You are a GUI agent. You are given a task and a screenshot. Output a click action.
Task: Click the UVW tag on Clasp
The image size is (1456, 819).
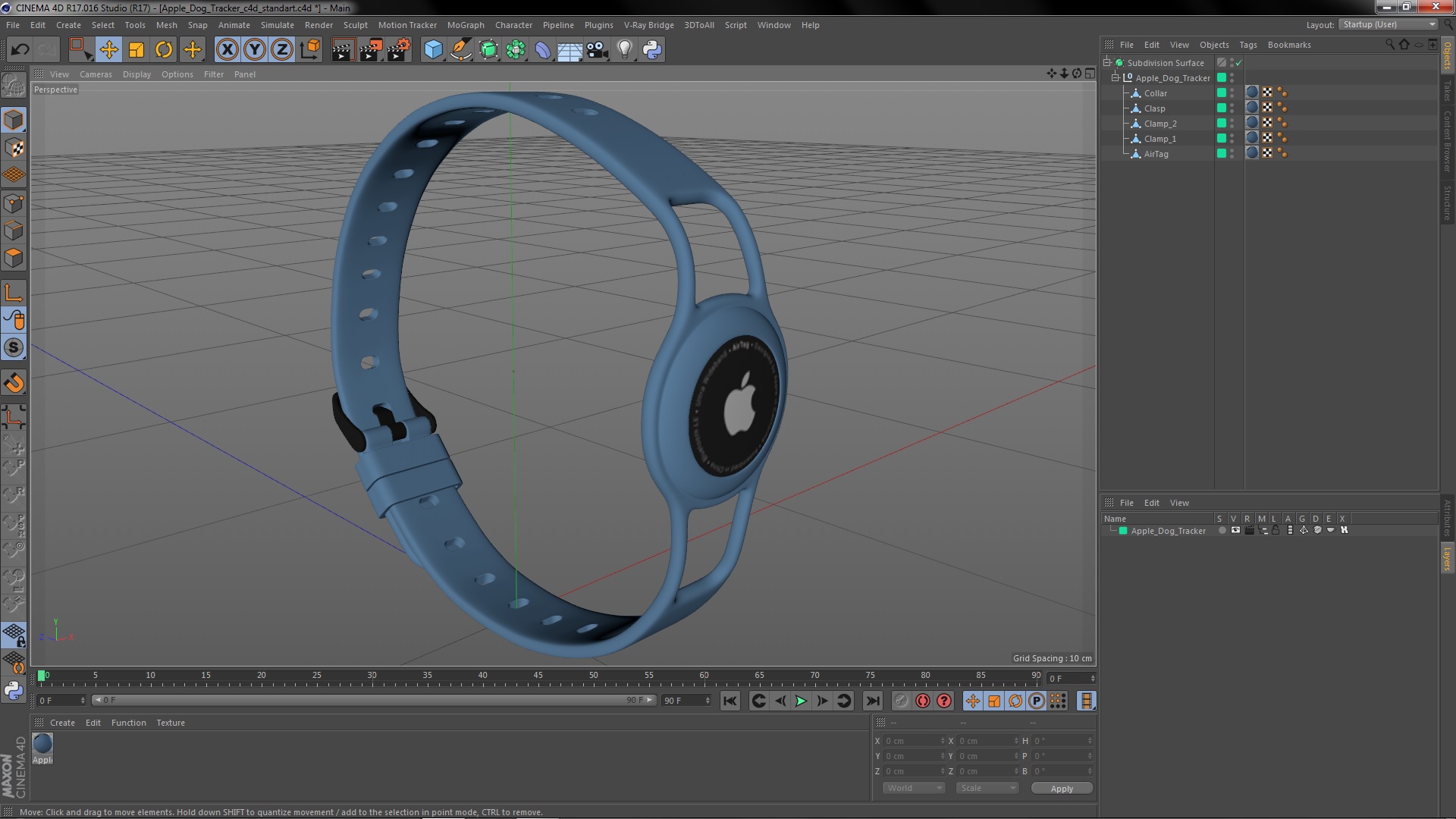click(1267, 108)
